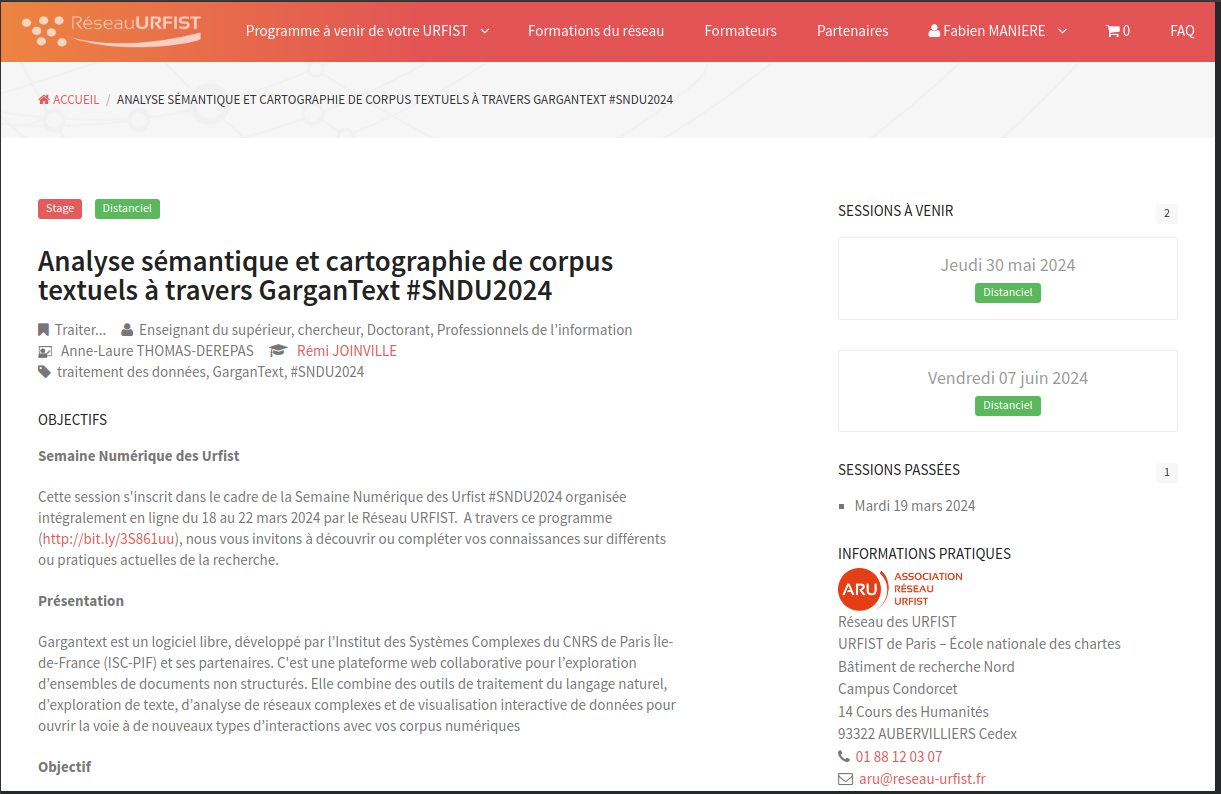This screenshot has height=794, width=1221.
Task: Click the user icon beside Fabien MANIERE
Action: [934, 31]
